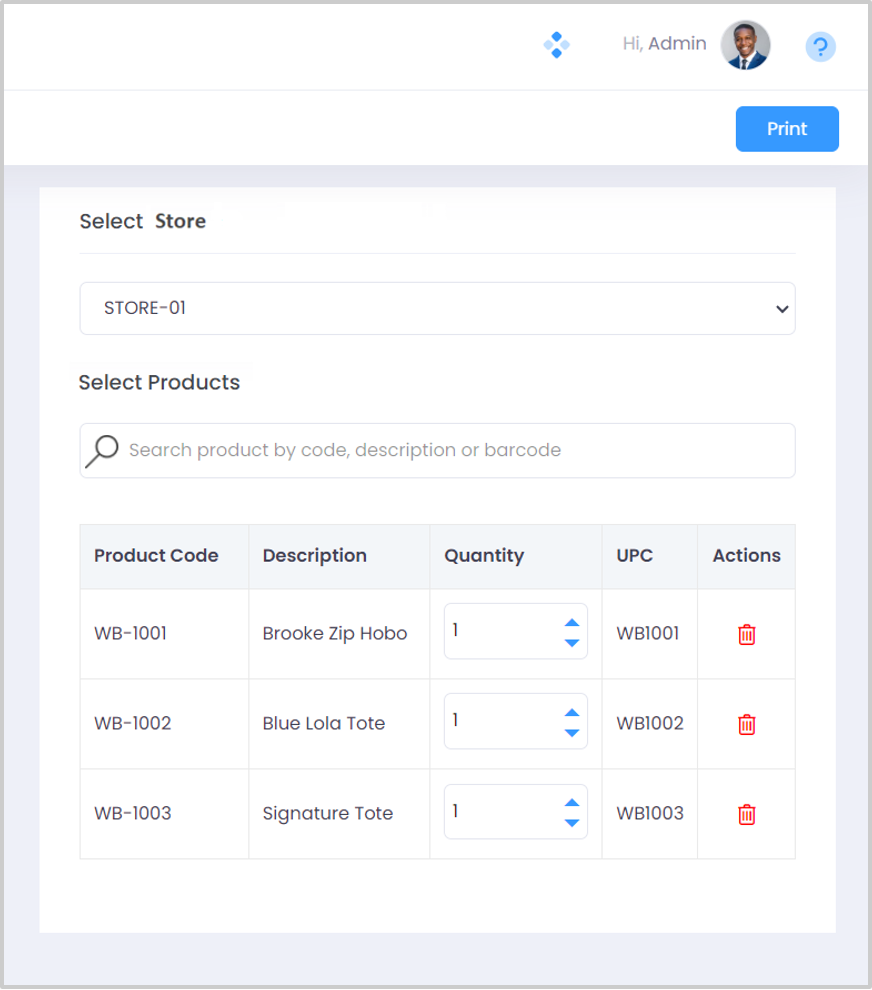
Task: Delete the Blue Lola Tote row
Action: (746, 724)
